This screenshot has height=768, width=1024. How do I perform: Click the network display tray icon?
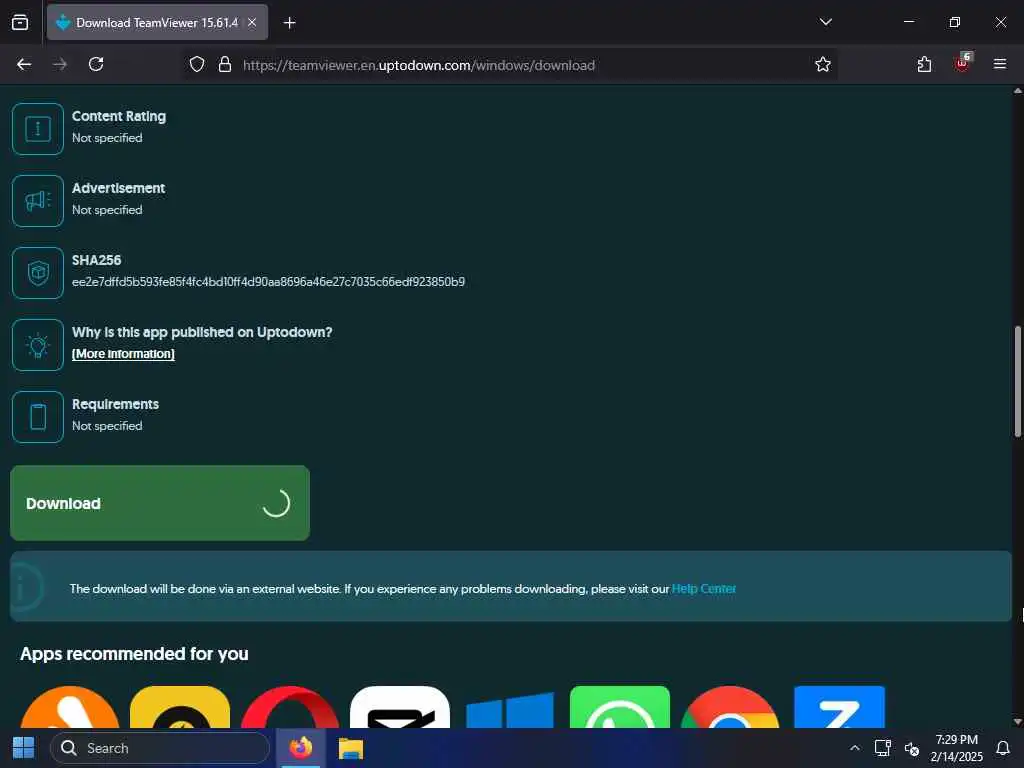point(883,748)
